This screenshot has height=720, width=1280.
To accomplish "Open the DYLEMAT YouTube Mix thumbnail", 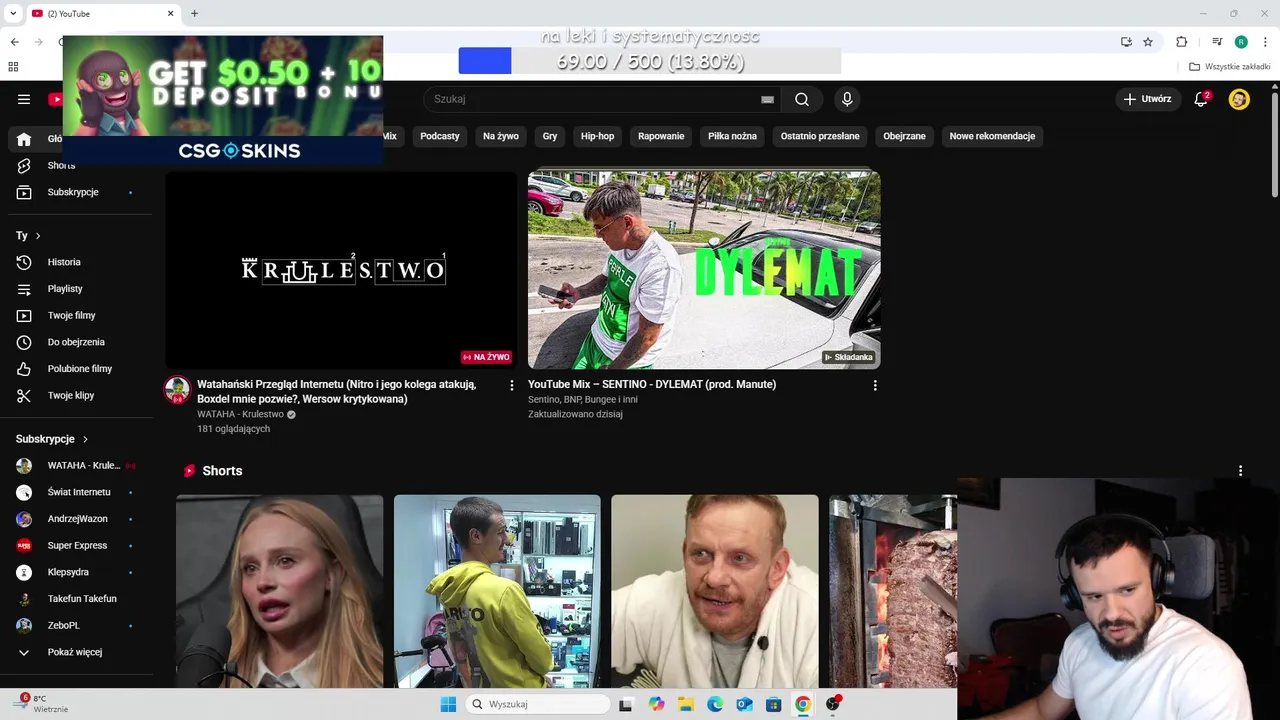I will [704, 269].
